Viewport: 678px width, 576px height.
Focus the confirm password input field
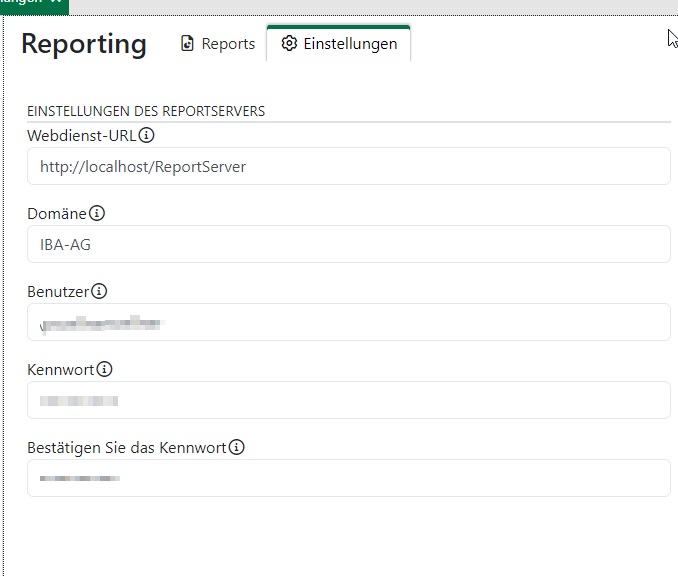[348, 478]
